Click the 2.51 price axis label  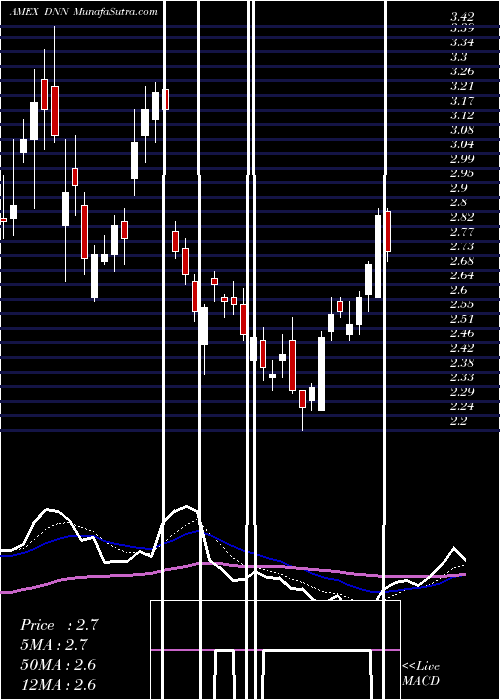pyautogui.click(x=462, y=319)
